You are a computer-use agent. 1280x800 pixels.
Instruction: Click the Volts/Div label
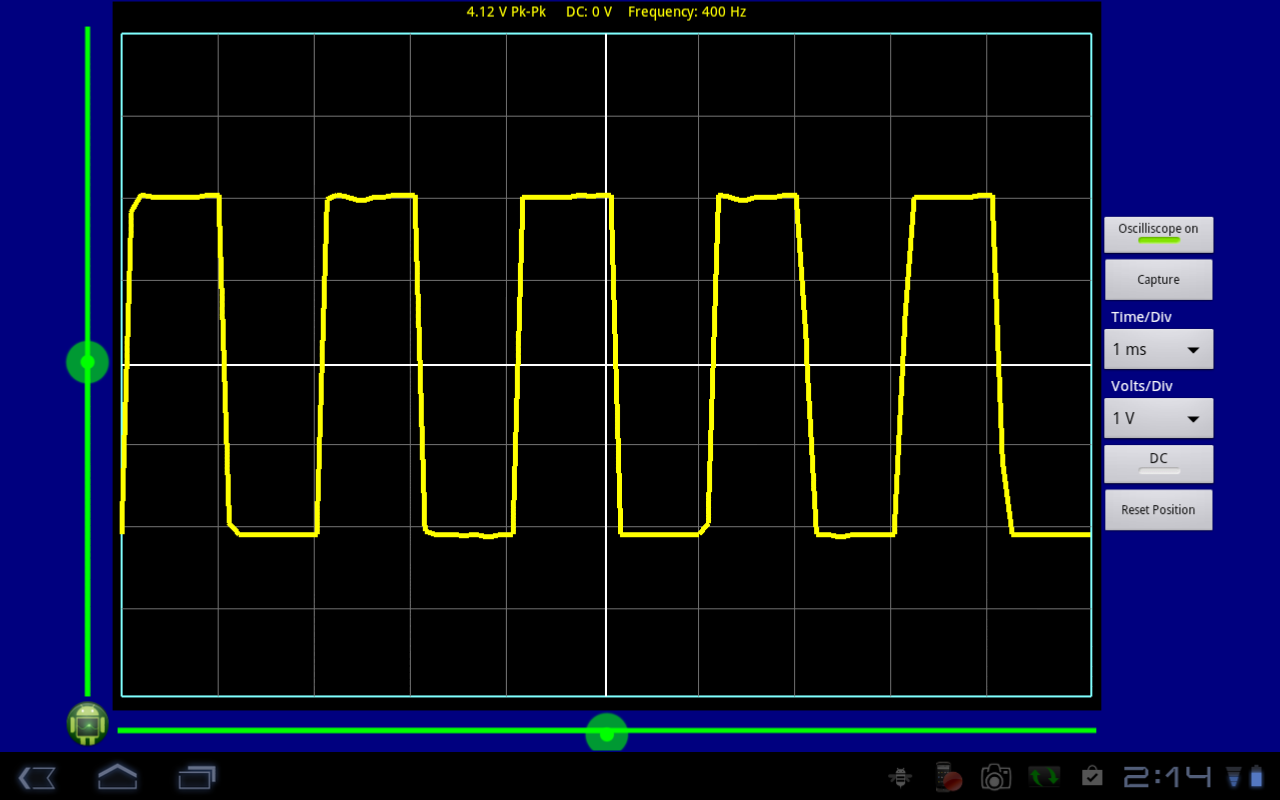[x=1141, y=386]
